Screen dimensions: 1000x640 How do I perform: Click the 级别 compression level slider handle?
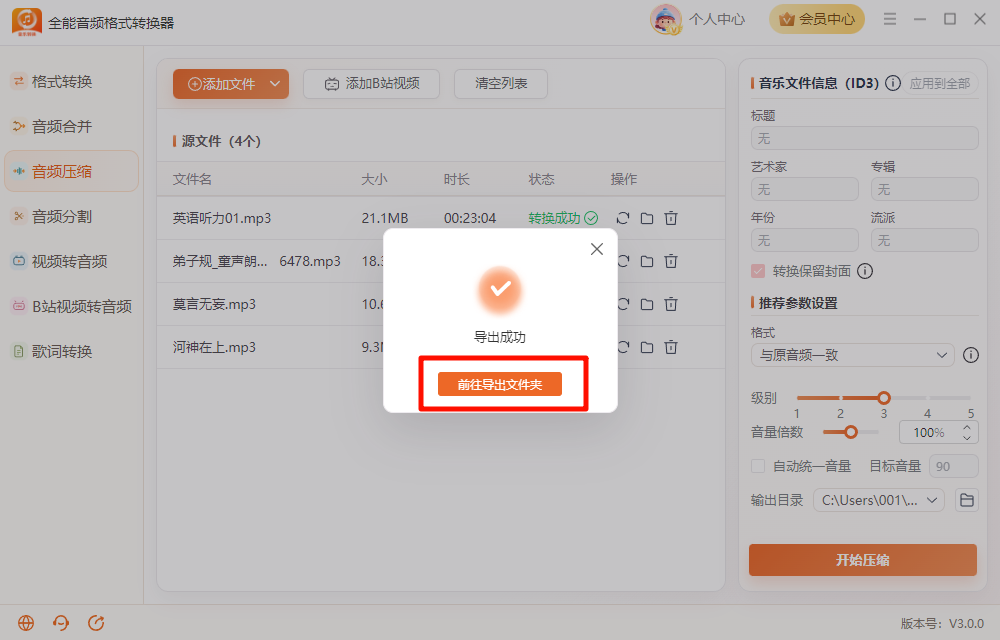click(883, 398)
